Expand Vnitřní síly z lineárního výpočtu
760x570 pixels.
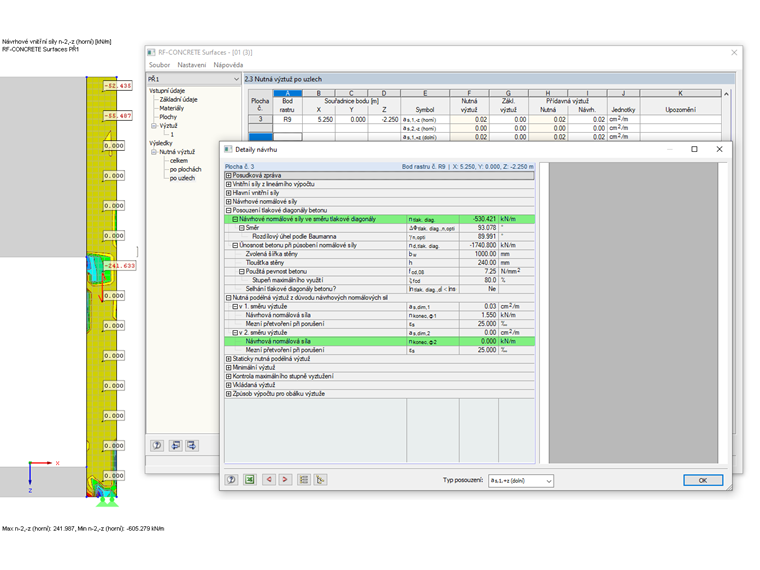[229, 184]
